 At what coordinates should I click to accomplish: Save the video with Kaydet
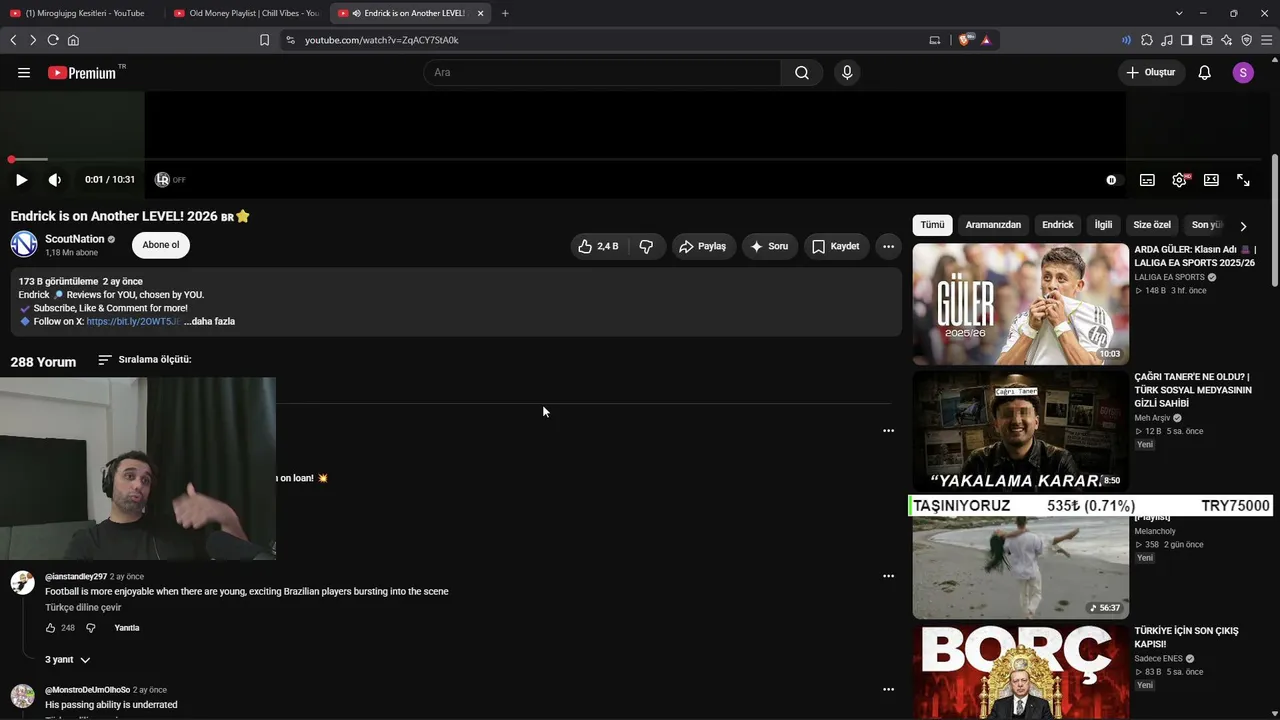(836, 246)
